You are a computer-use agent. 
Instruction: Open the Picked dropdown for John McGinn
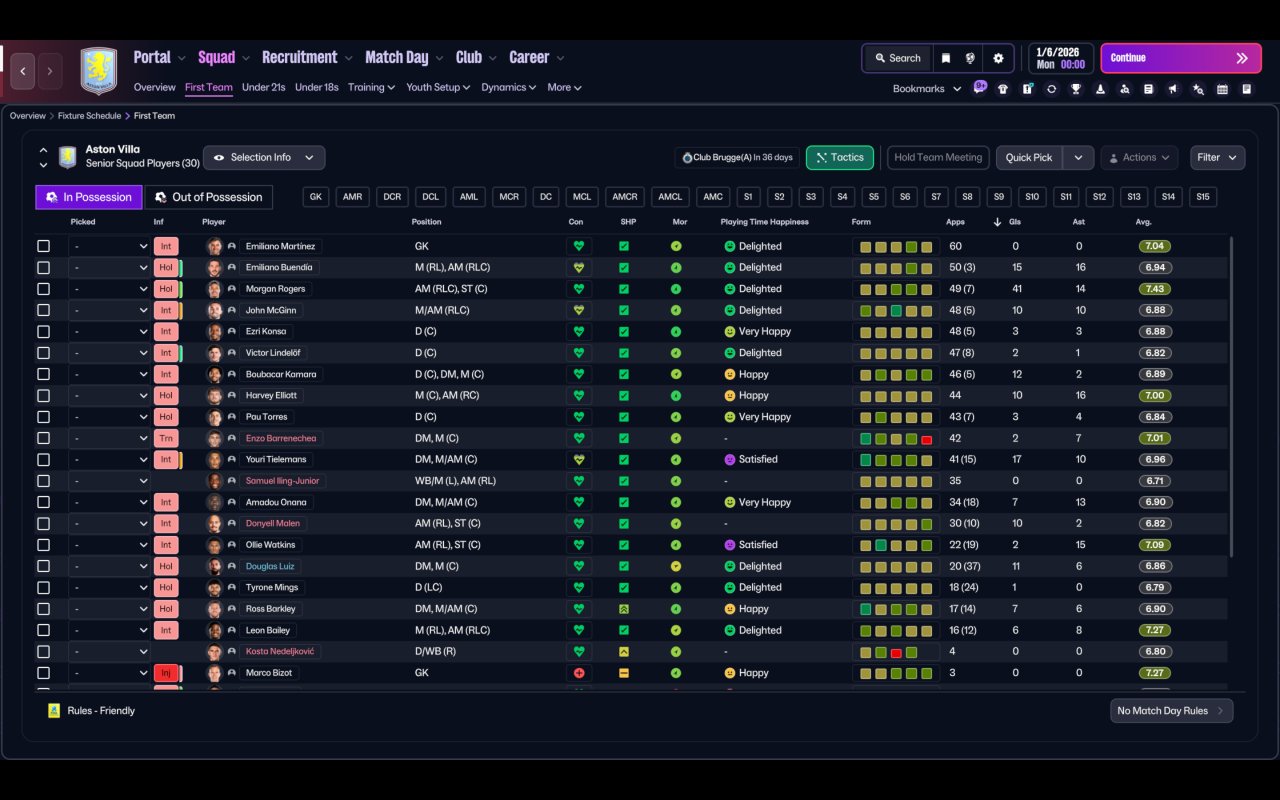pyautogui.click(x=109, y=310)
